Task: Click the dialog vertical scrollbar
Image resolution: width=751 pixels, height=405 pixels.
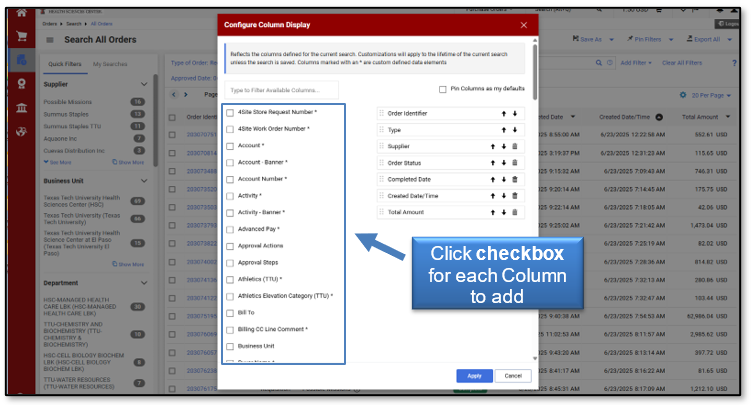Action: (535, 73)
